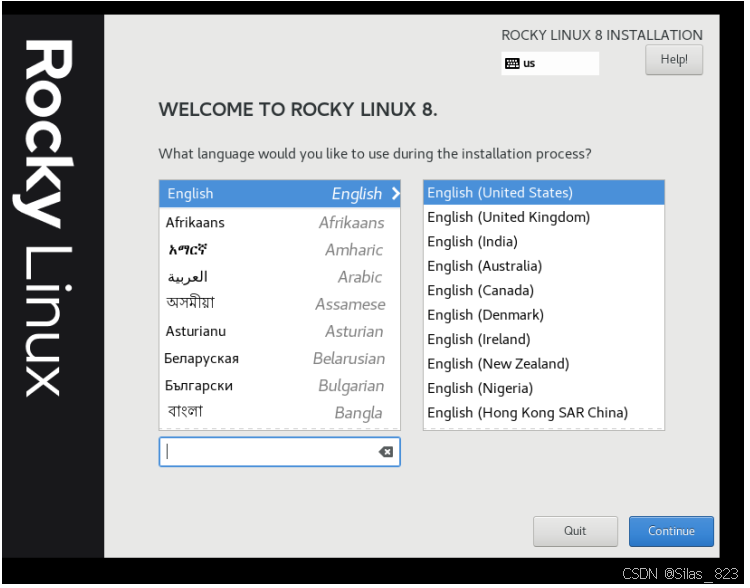Select English (Australia) locale
Image resolution: width=750 pixels, height=588 pixels.
click(x=546, y=267)
